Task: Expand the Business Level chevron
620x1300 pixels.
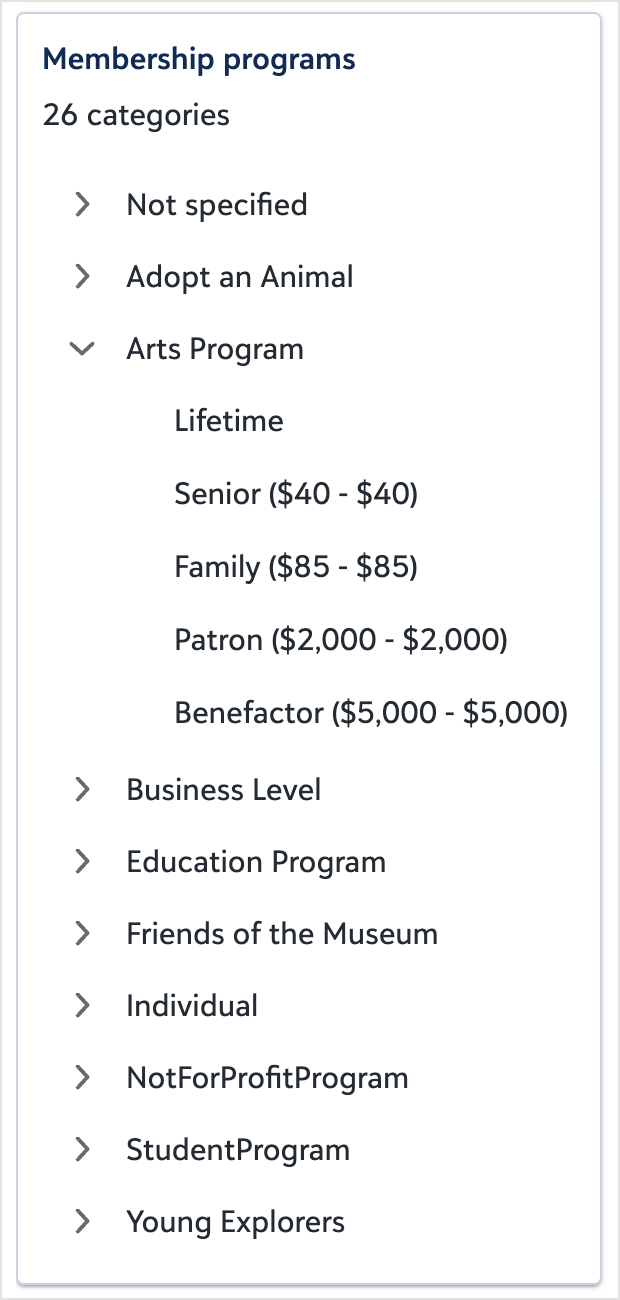Action: coord(83,790)
